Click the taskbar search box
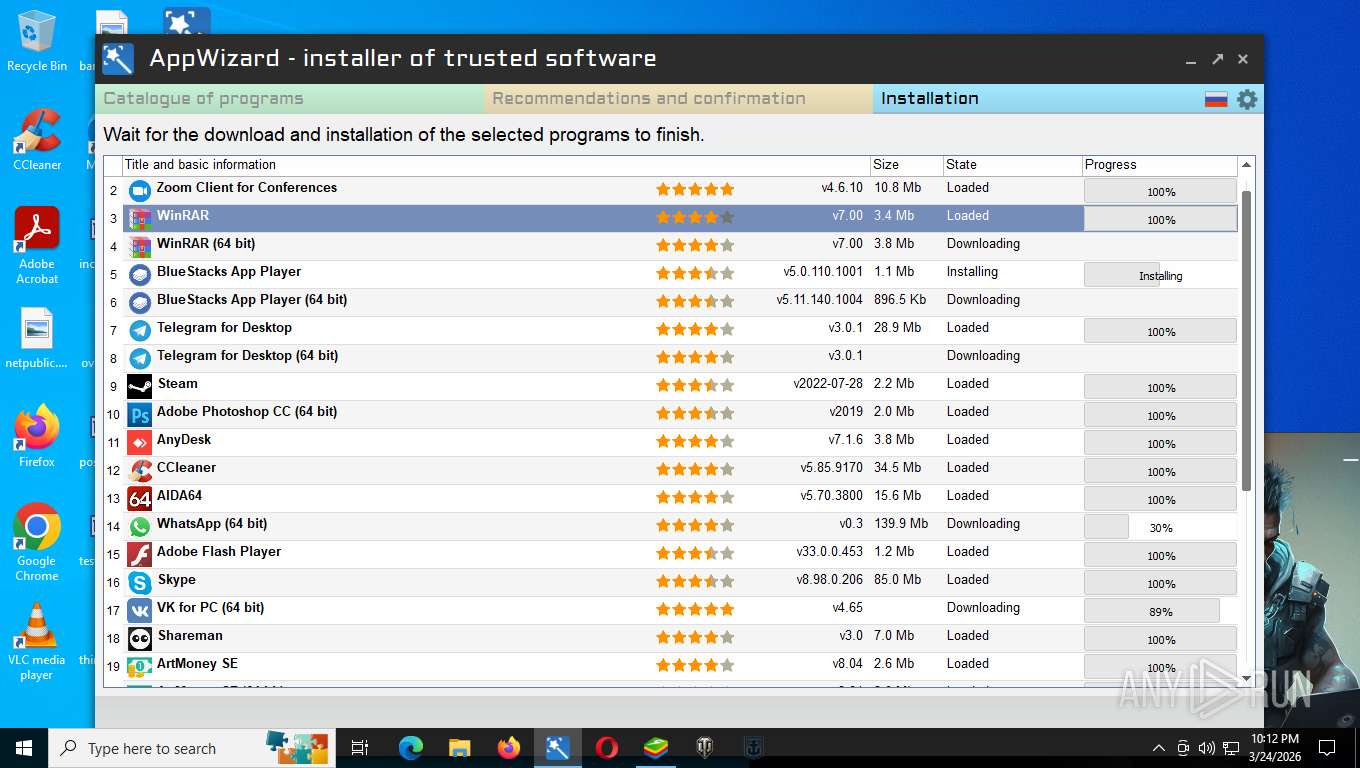This screenshot has width=1360, height=768. 190,747
